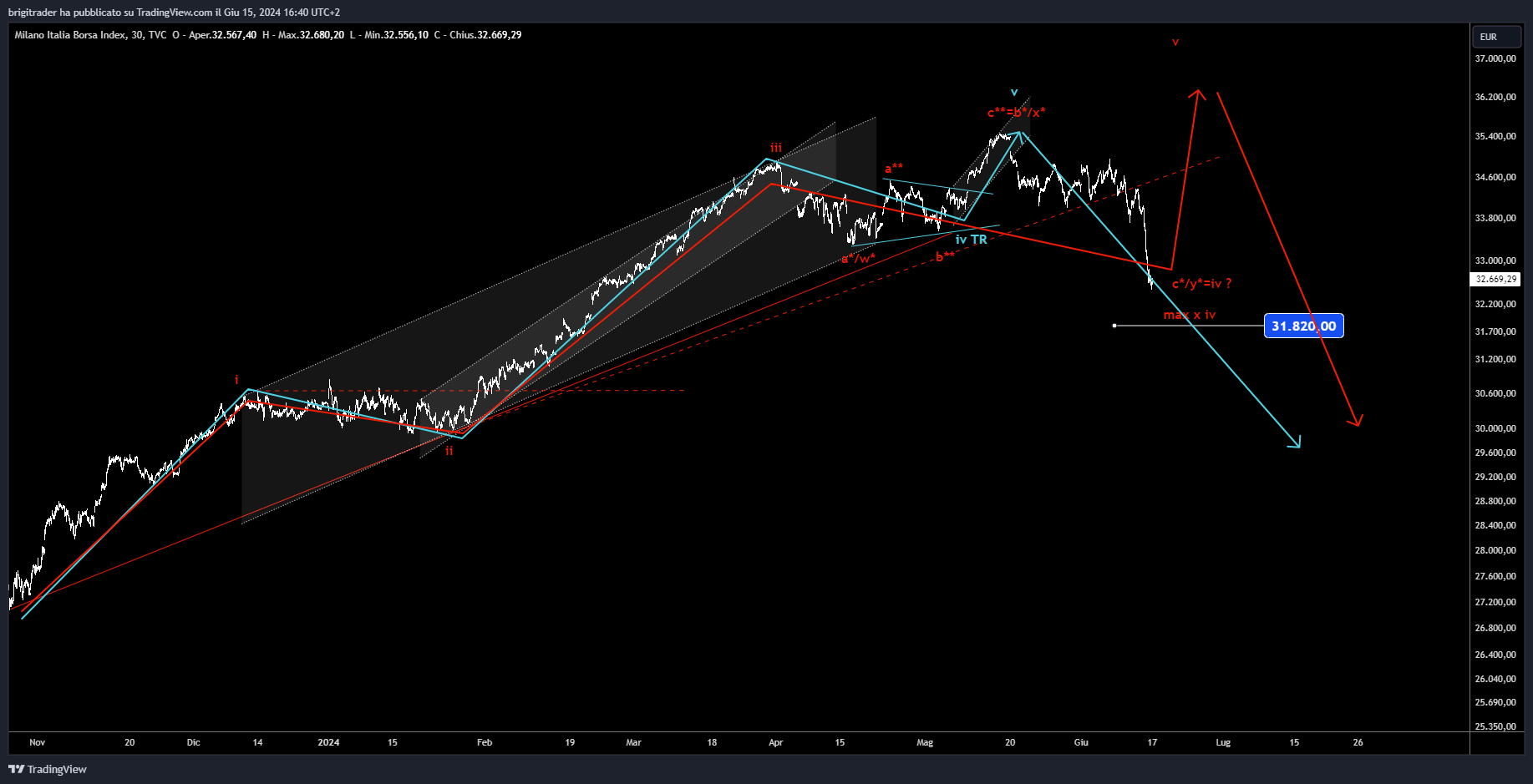
Task: Select the white anchor dot of horizontal line
Action: pyautogui.click(x=1114, y=326)
